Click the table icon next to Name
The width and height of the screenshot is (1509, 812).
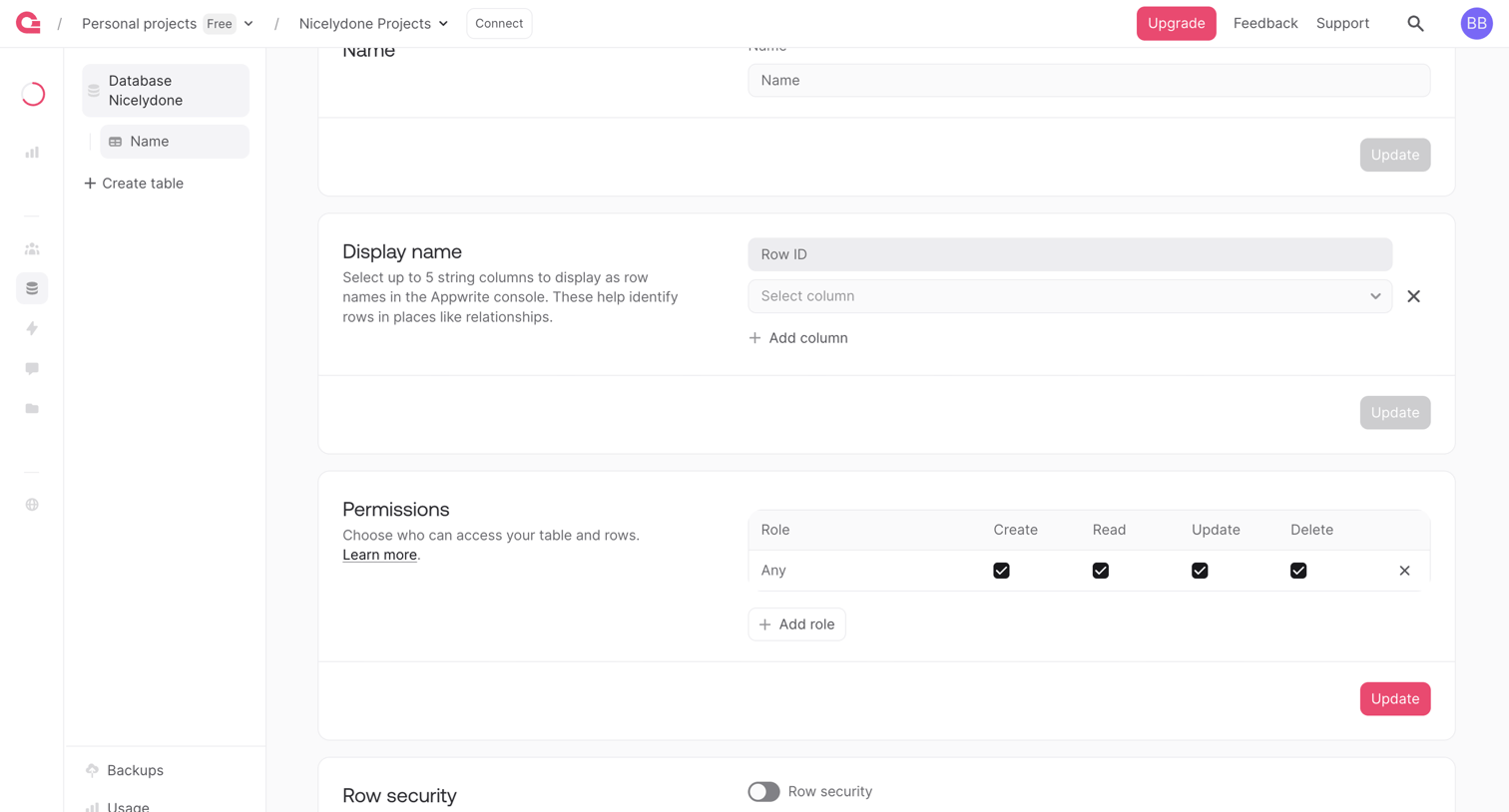pyautogui.click(x=116, y=142)
